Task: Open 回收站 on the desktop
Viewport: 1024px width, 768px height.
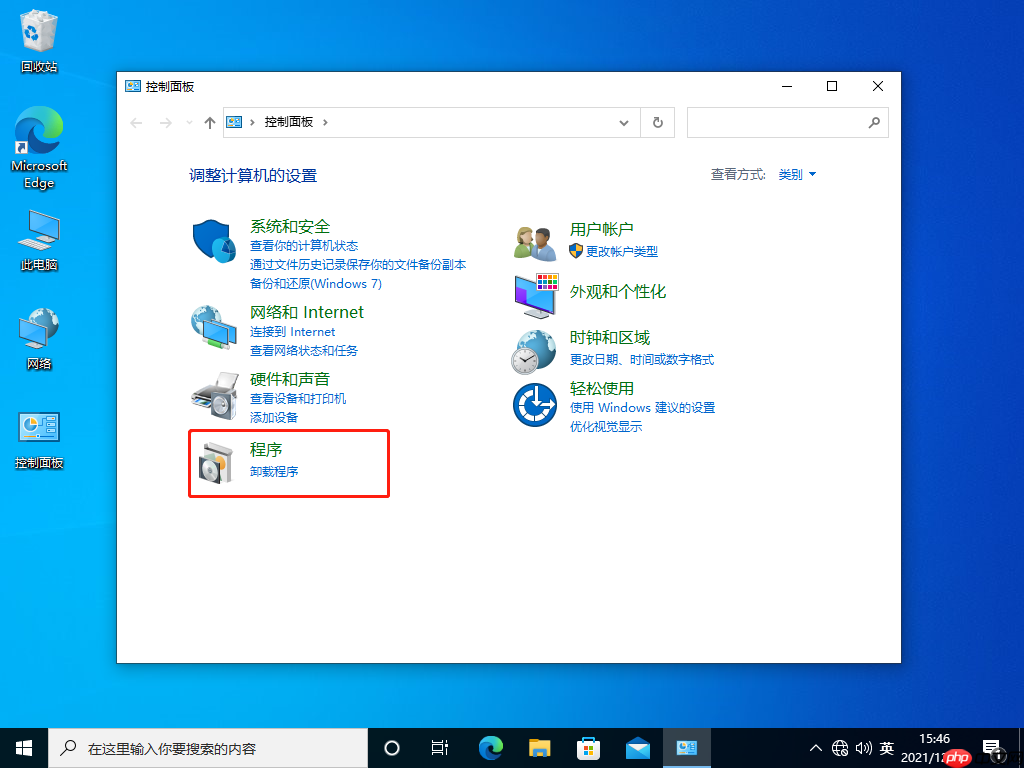Action: pyautogui.click(x=38, y=30)
